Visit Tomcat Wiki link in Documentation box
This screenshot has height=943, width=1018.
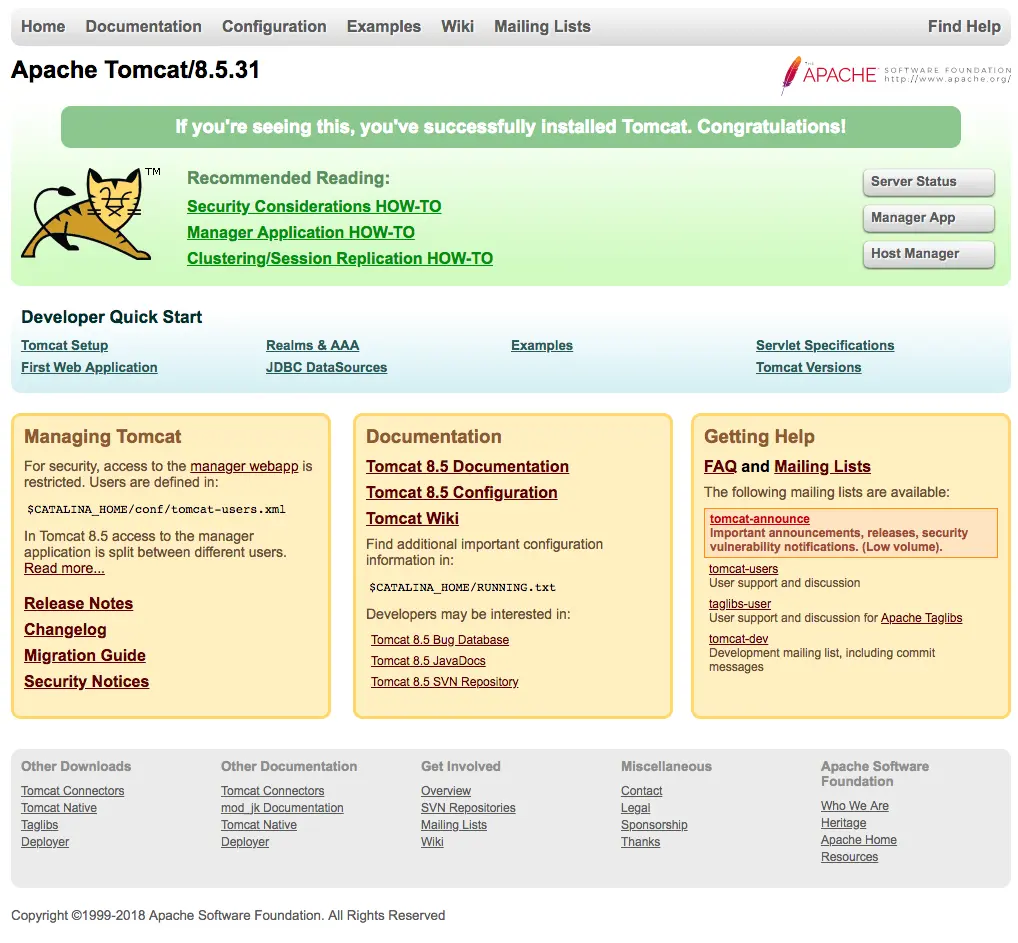click(x=412, y=518)
